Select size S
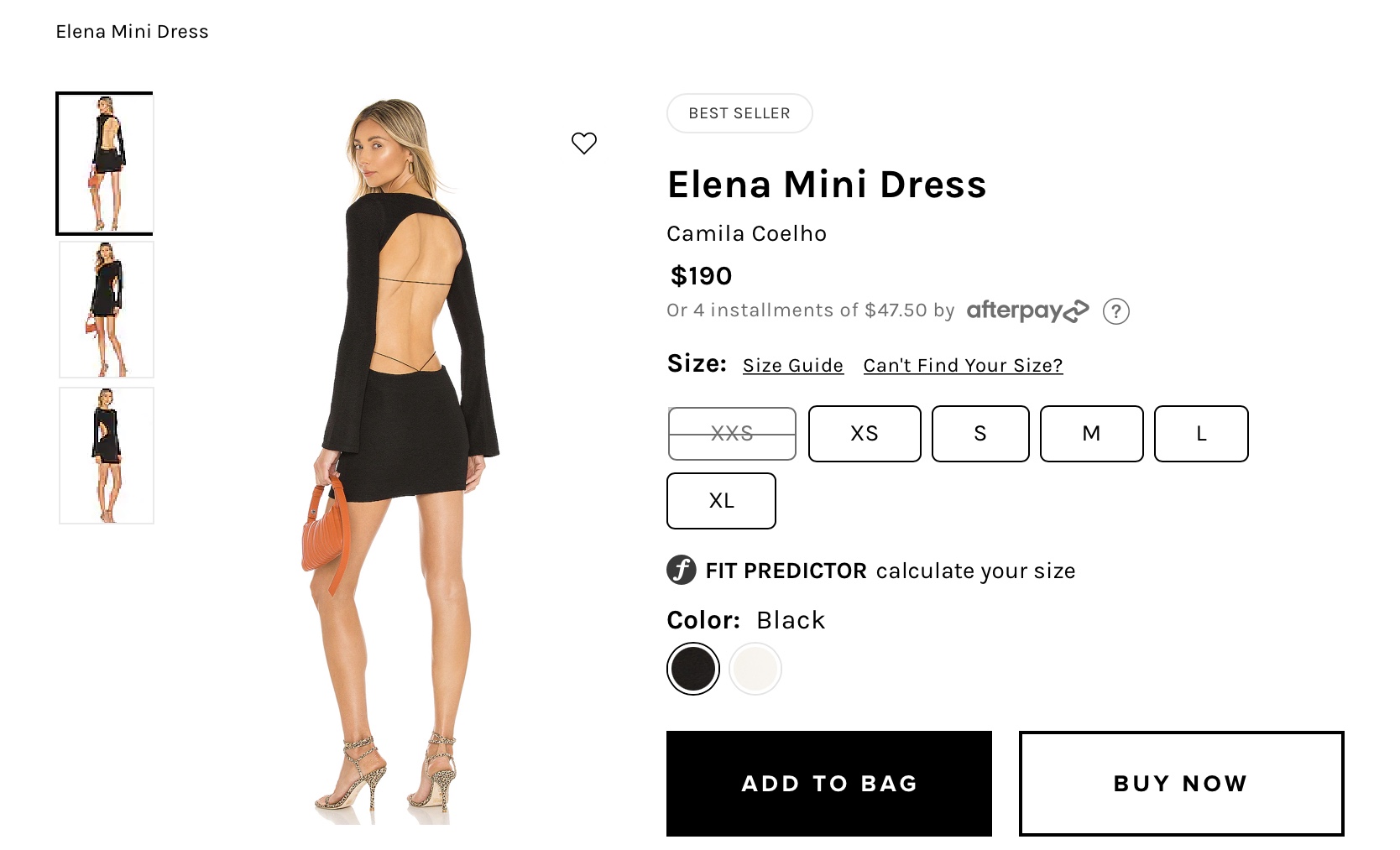The image size is (1400, 850). [980, 434]
